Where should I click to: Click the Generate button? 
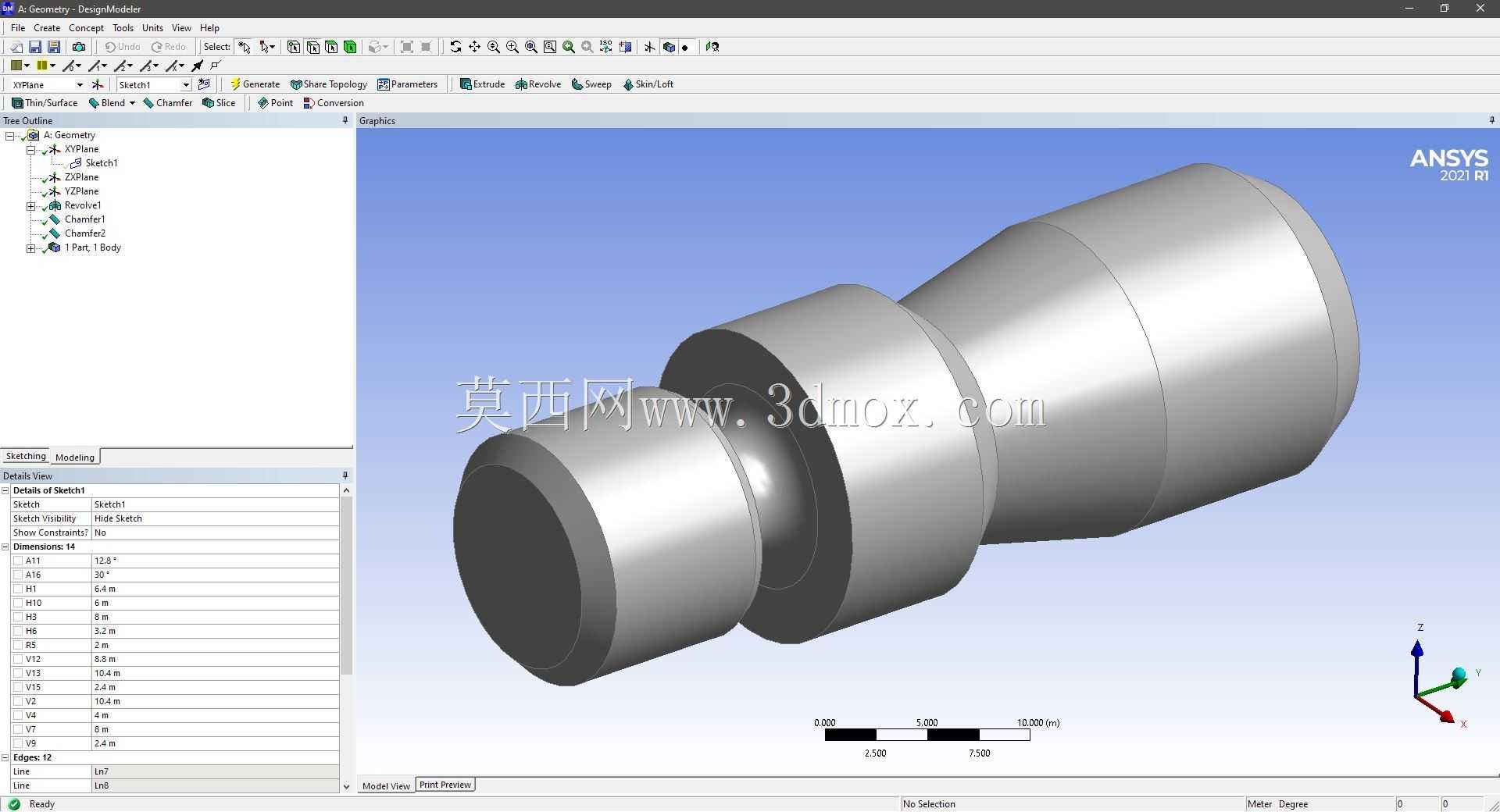(x=255, y=84)
